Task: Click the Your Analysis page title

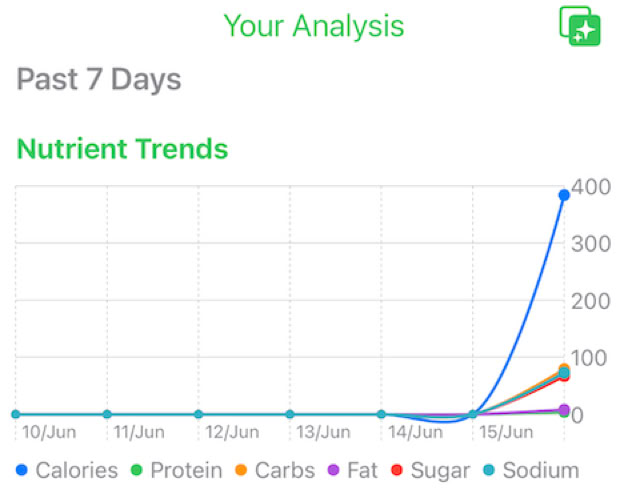Action: click(314, 26)
